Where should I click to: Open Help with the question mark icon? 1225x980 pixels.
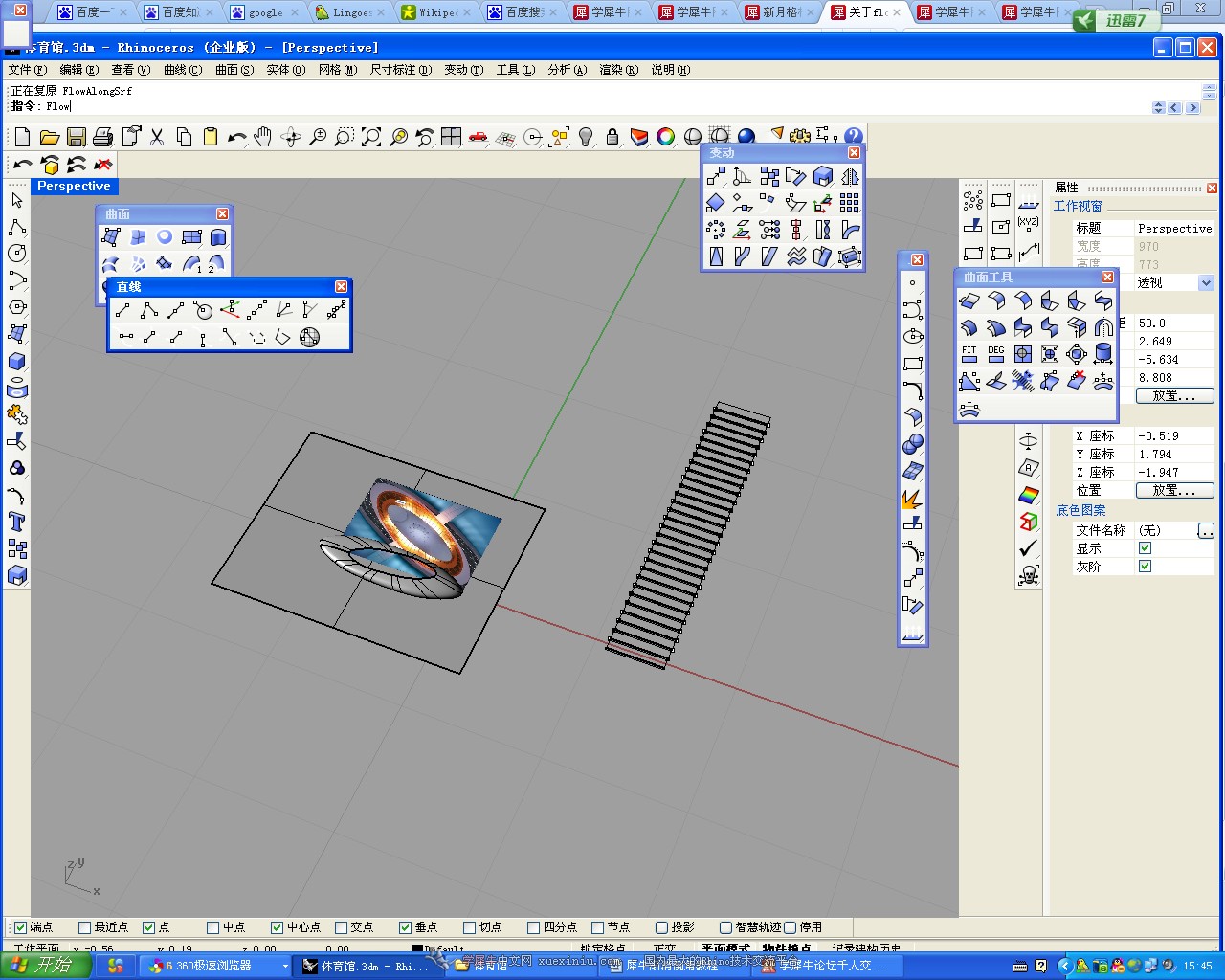pos(854,137)
